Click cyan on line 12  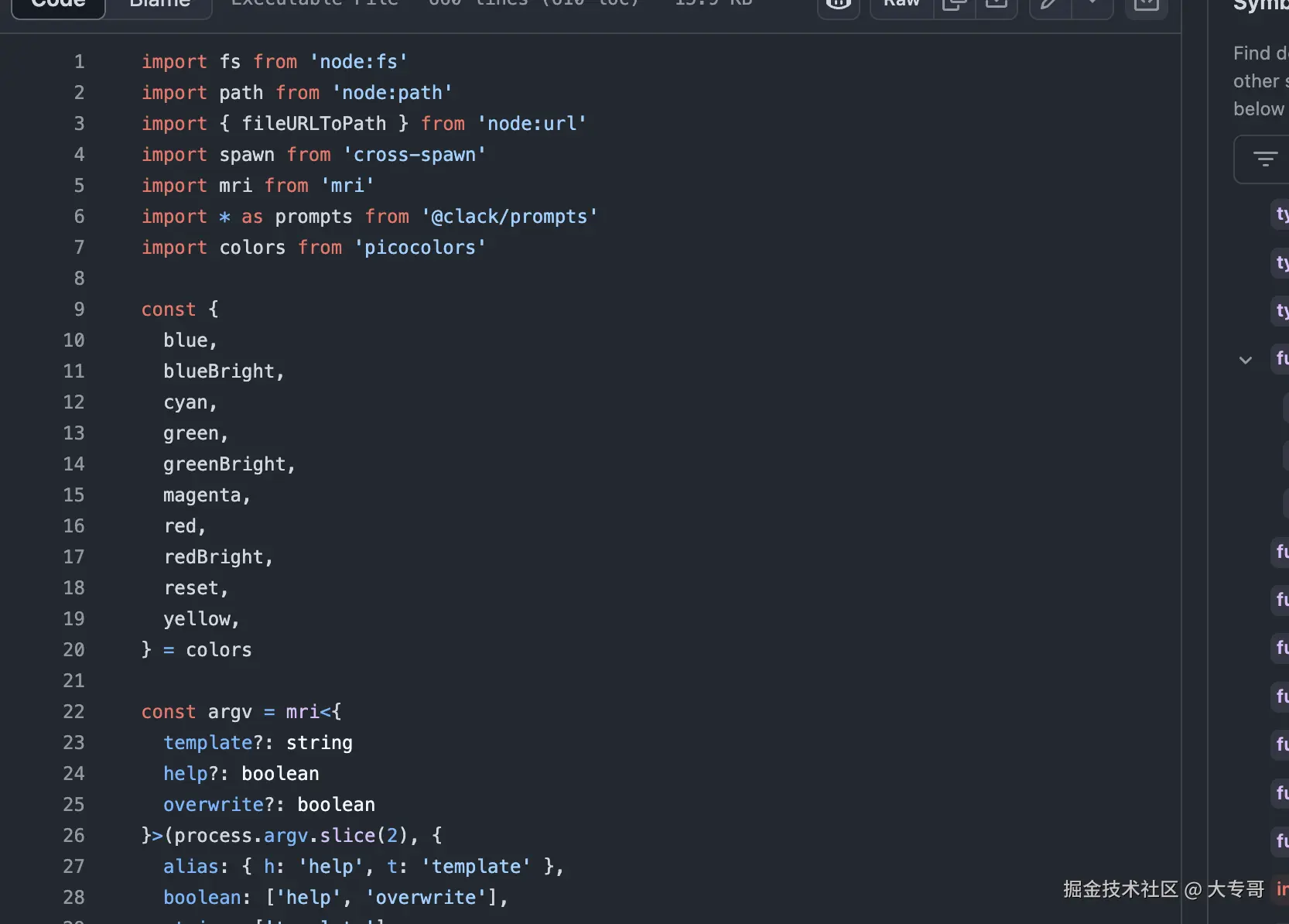coord(186,402)
